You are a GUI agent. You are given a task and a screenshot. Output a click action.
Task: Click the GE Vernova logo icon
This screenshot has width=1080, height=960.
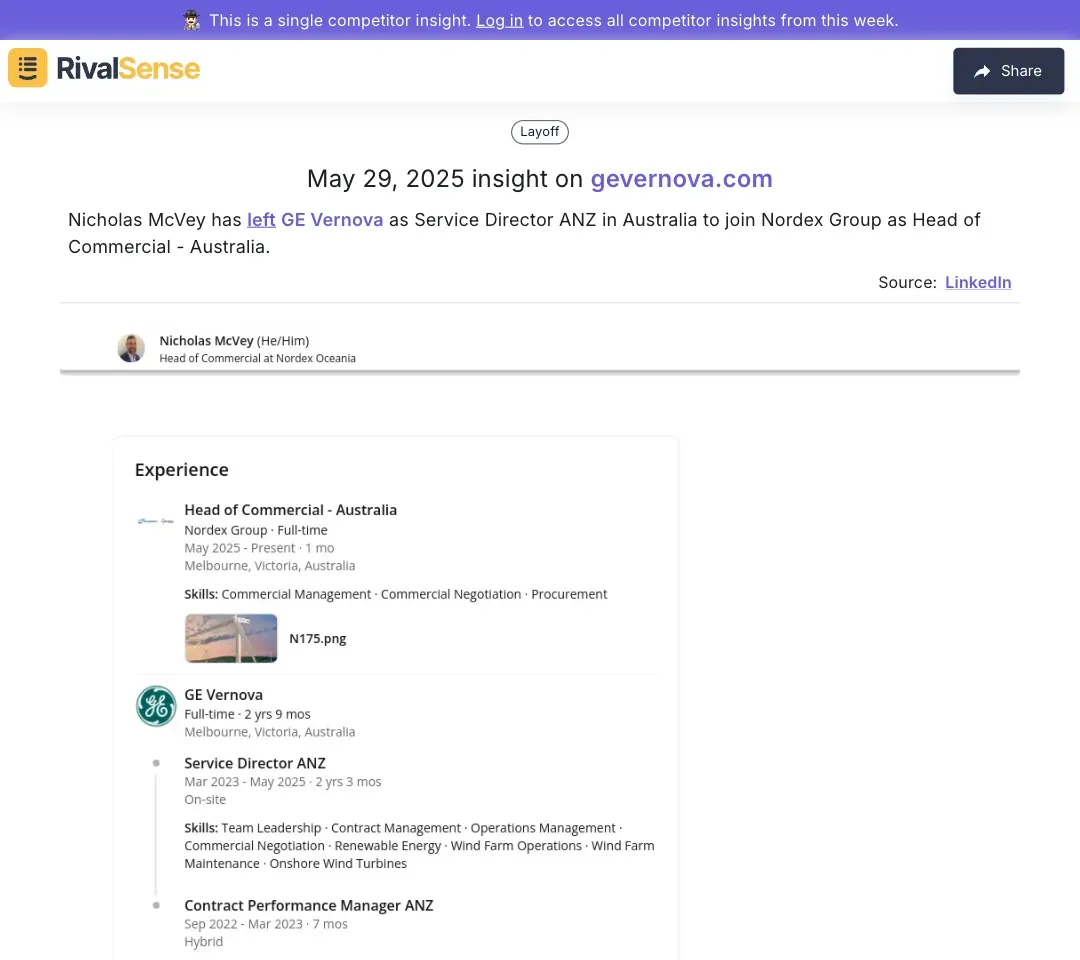point(156,706)
